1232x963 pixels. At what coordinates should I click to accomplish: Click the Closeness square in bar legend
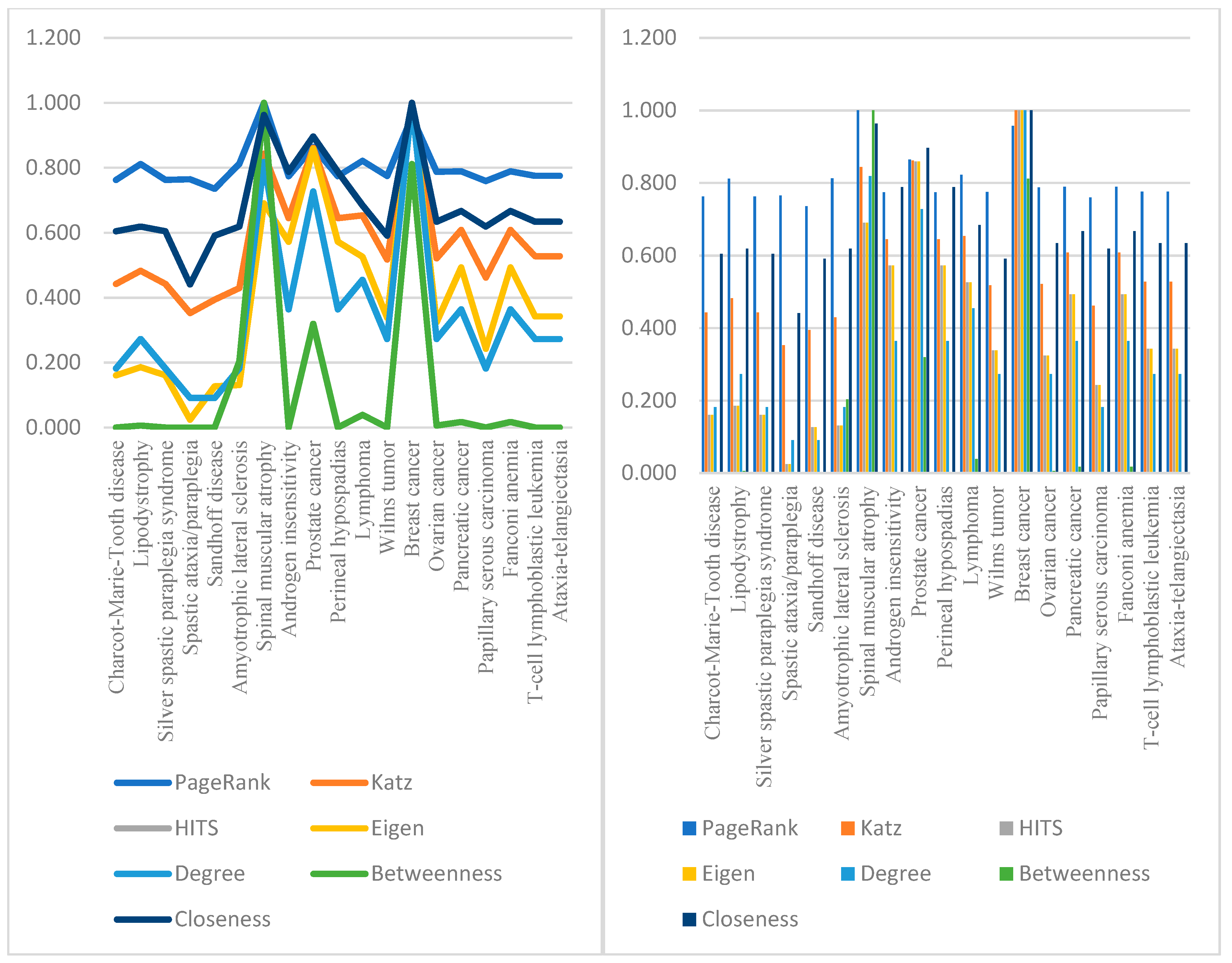point(689,920)
